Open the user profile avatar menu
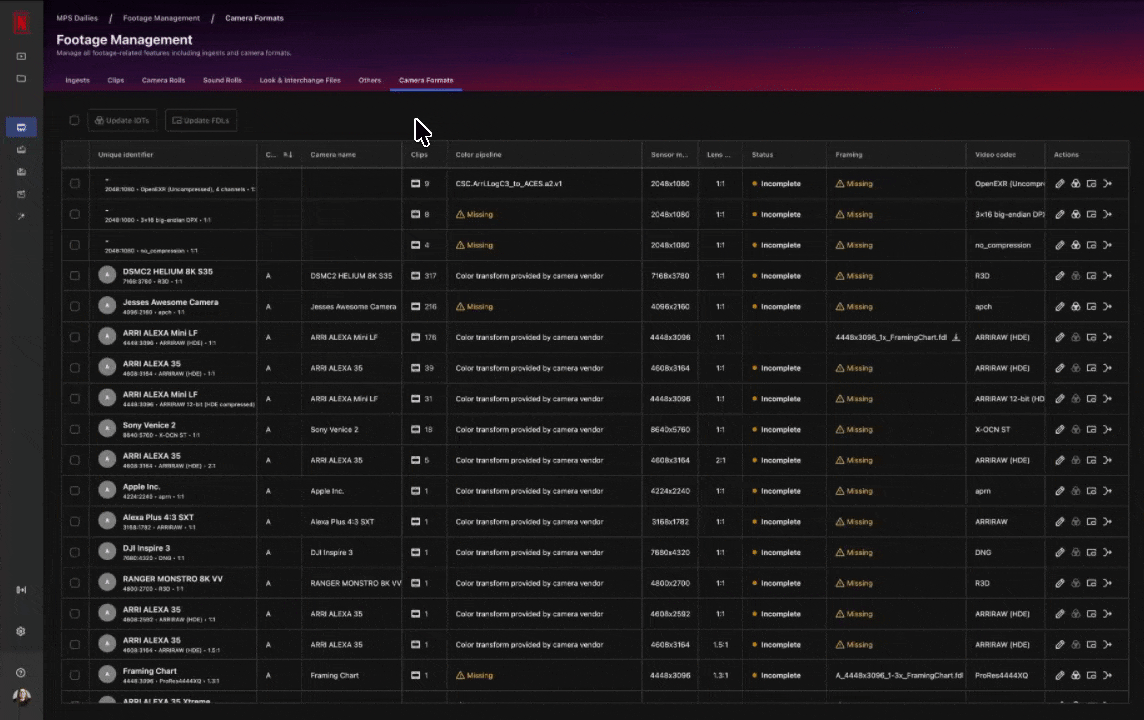1144x720 pixels. [21, 697]
